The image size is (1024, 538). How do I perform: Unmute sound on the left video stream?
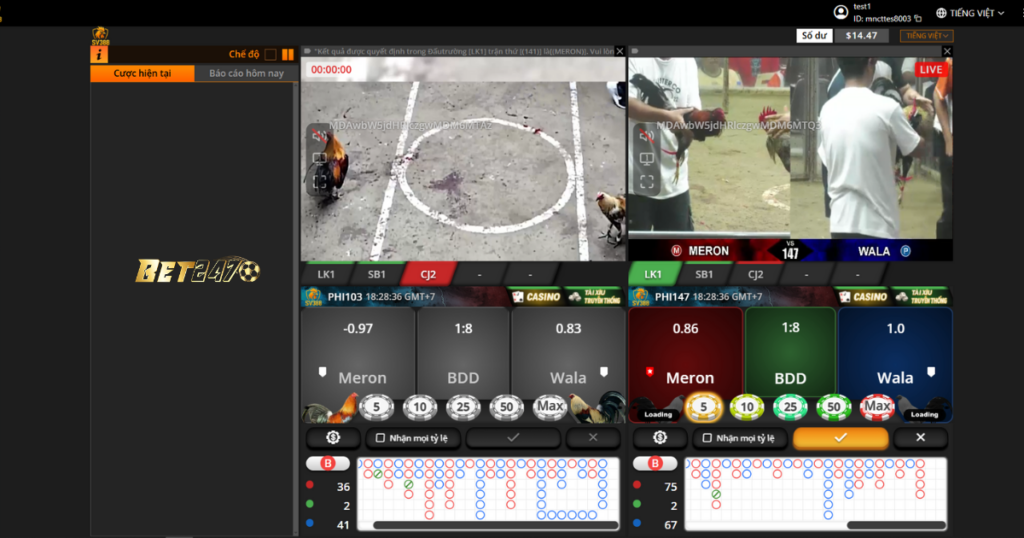pyautogui.click(x=319, y=136)
